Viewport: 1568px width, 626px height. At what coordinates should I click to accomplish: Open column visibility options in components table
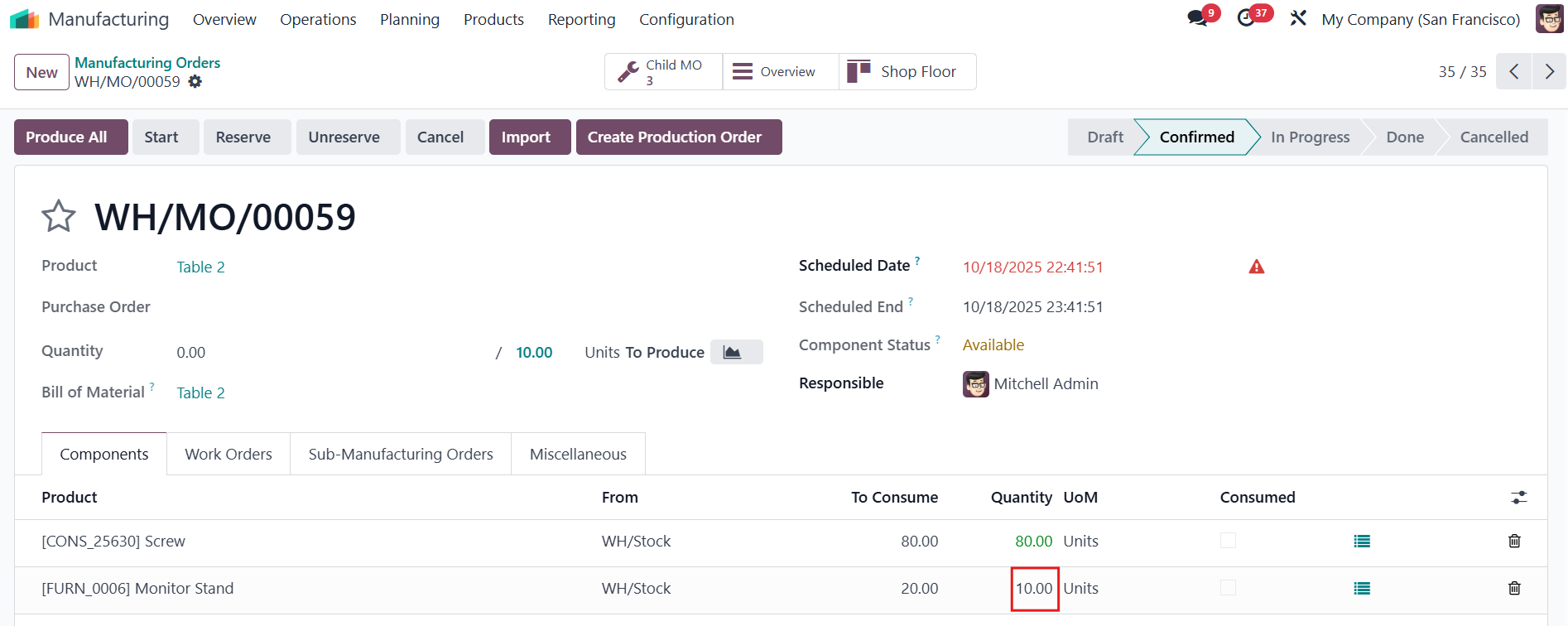(x=1518, y=498)
